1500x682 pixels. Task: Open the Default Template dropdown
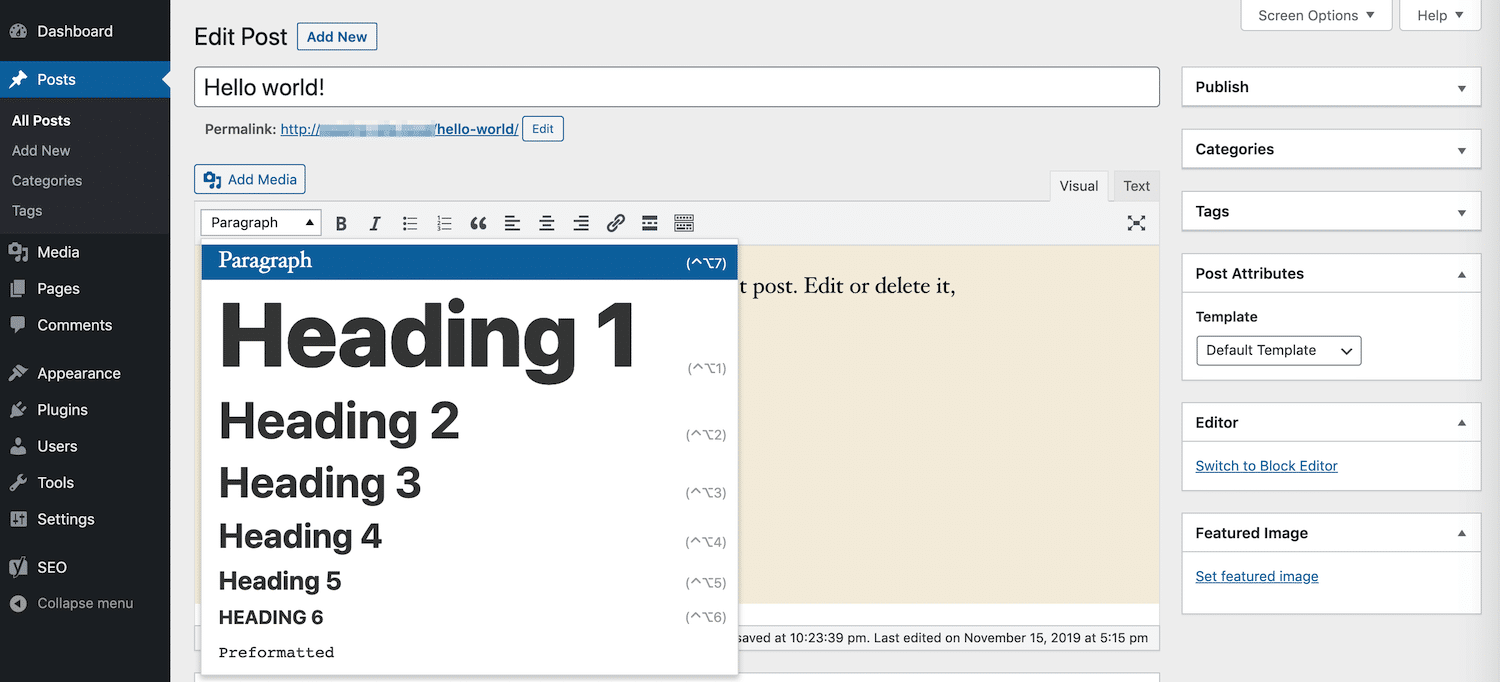click(1278, 350)
